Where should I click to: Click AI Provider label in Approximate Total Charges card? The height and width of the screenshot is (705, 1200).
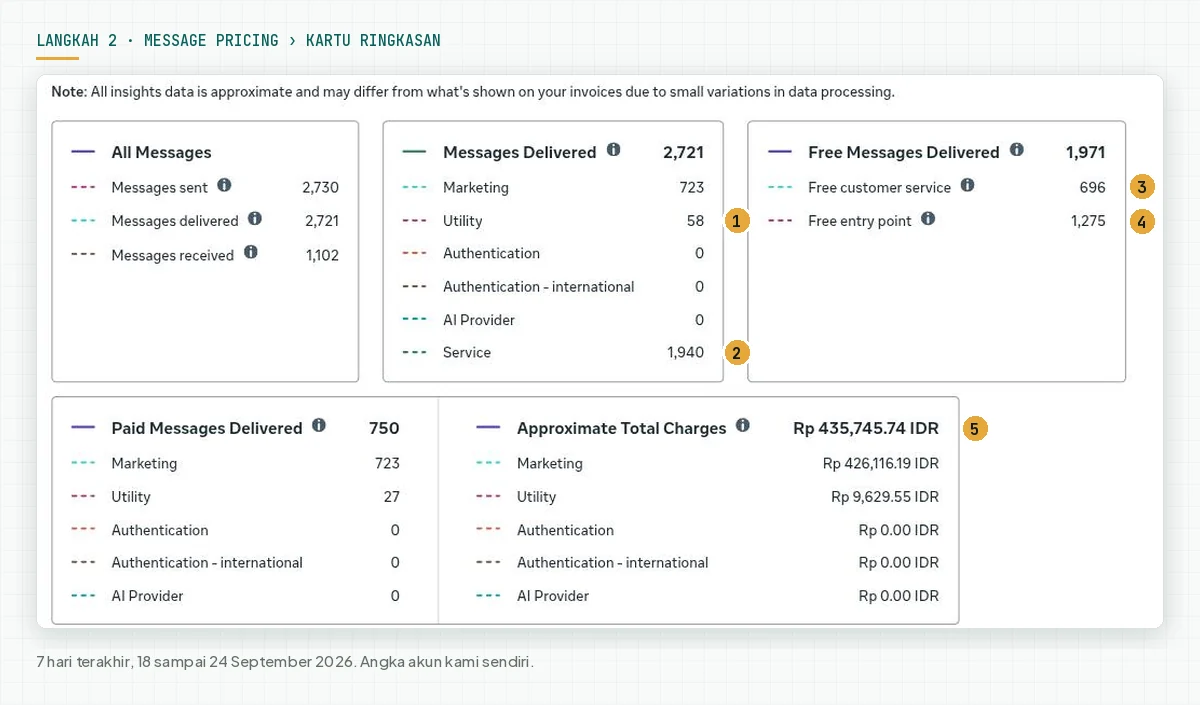pyautogui.click(x=553, y=595)
